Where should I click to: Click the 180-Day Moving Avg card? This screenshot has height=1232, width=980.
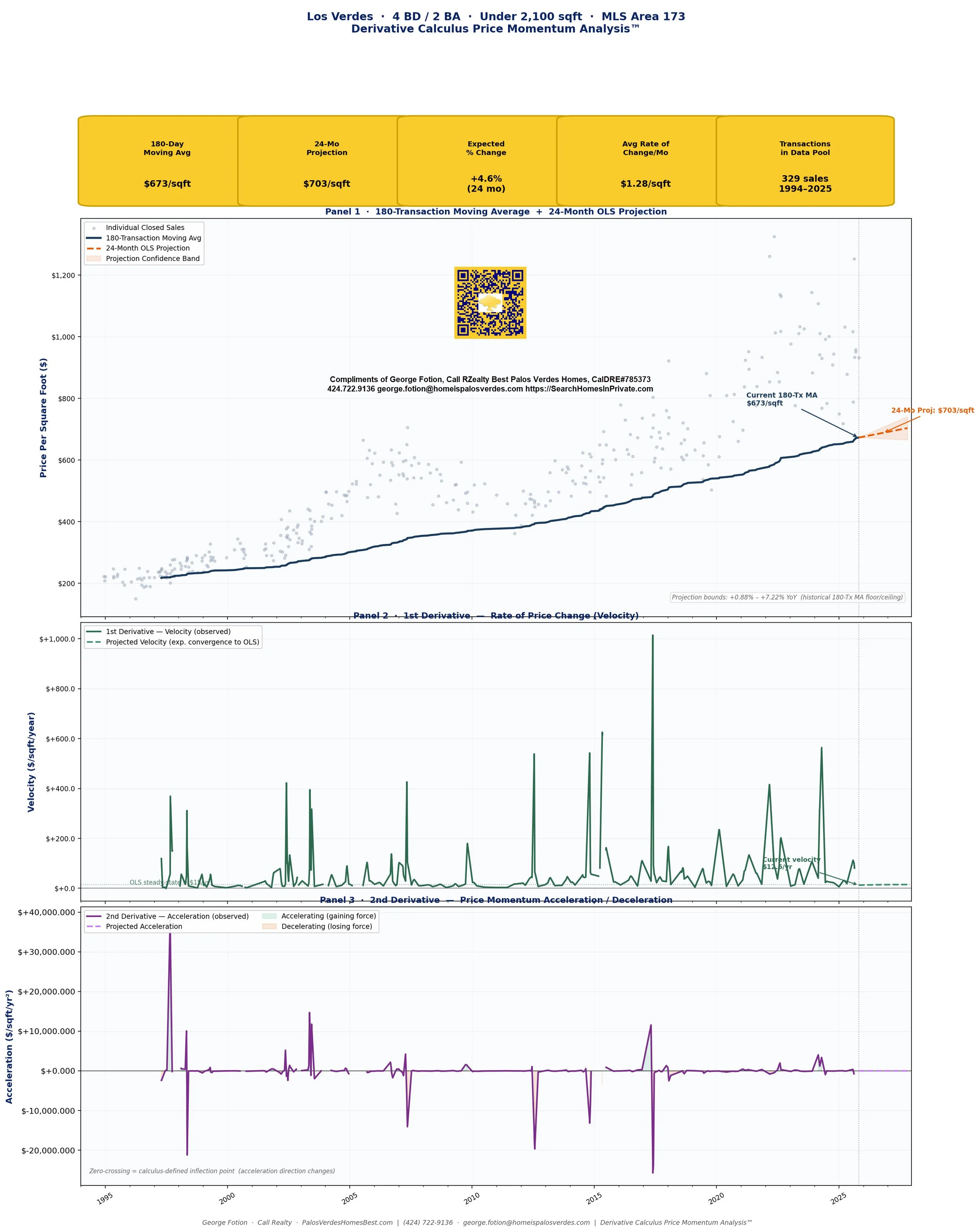coord(167,161)
